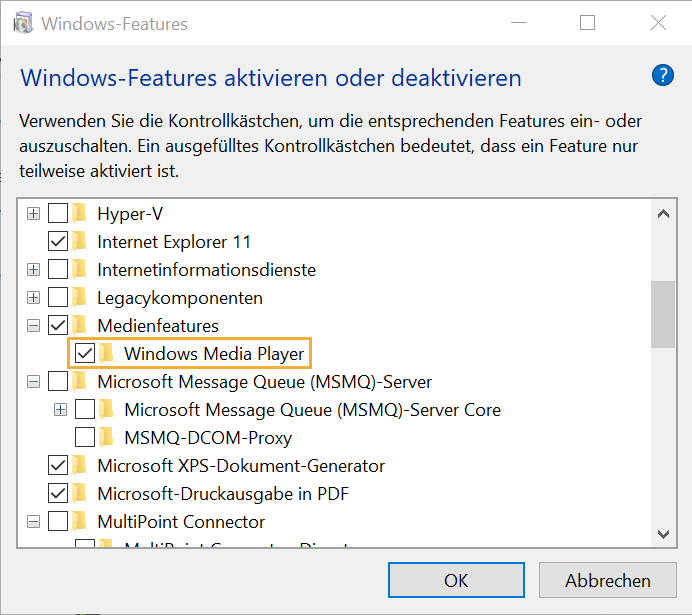Click the Windows Media Player folder icon
The width and height of the screenshot is (692, 615).
tap(107, 353)
